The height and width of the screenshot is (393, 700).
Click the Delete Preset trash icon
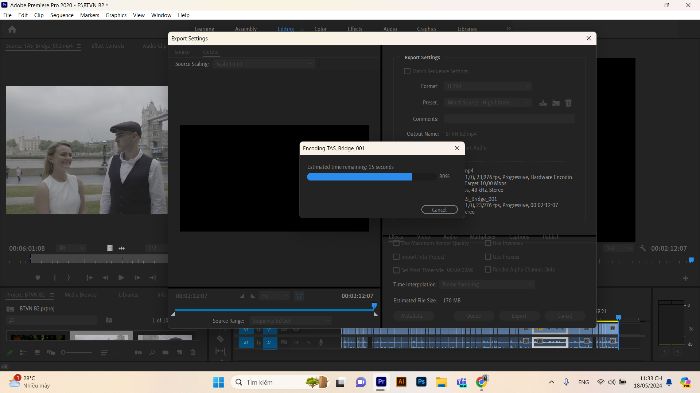pos(568,103)
